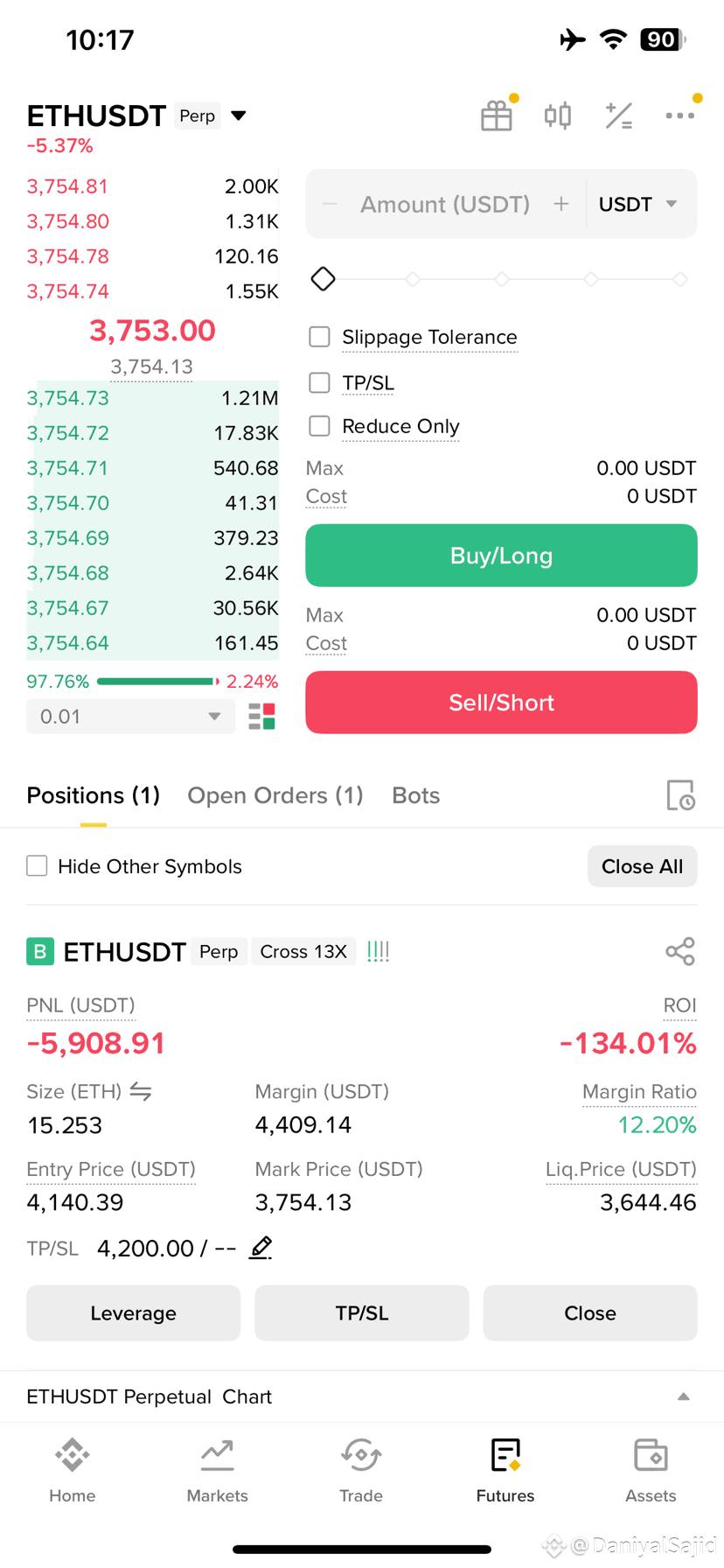Tick the Reduce Only checkbox
This screenshot has height=1568, width=724.
(320, 426)
